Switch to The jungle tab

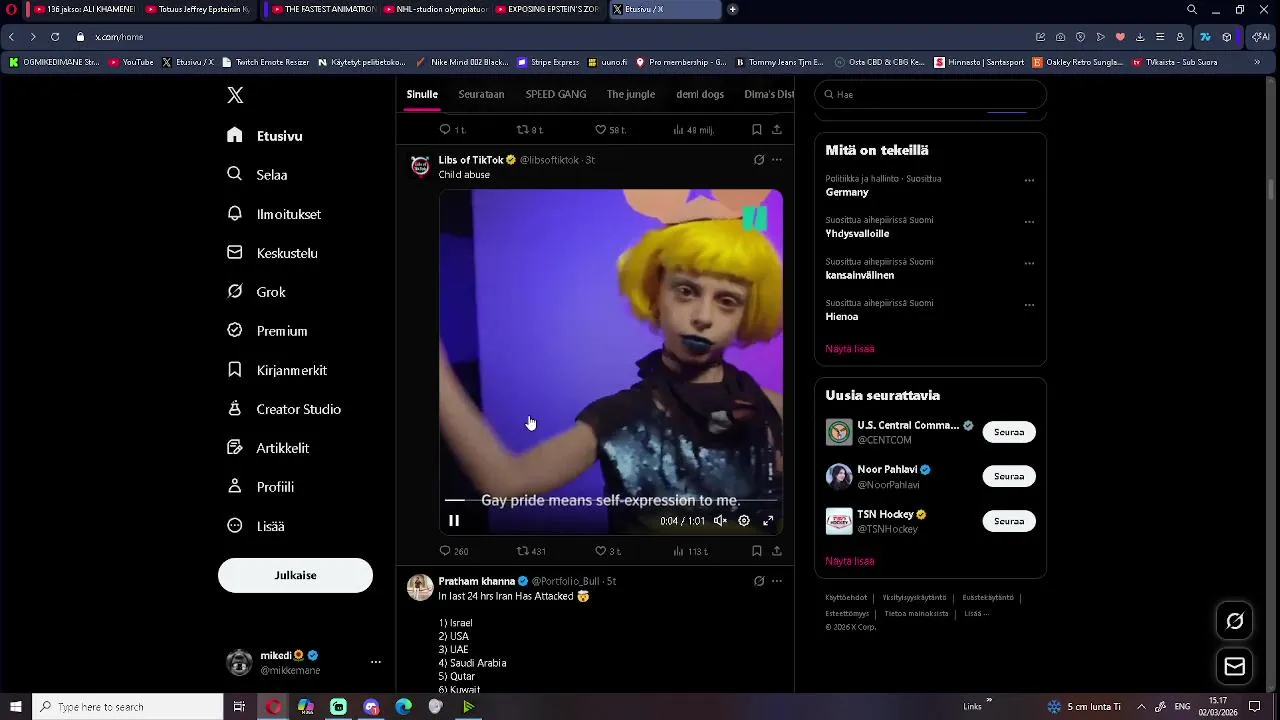[631, 94]
